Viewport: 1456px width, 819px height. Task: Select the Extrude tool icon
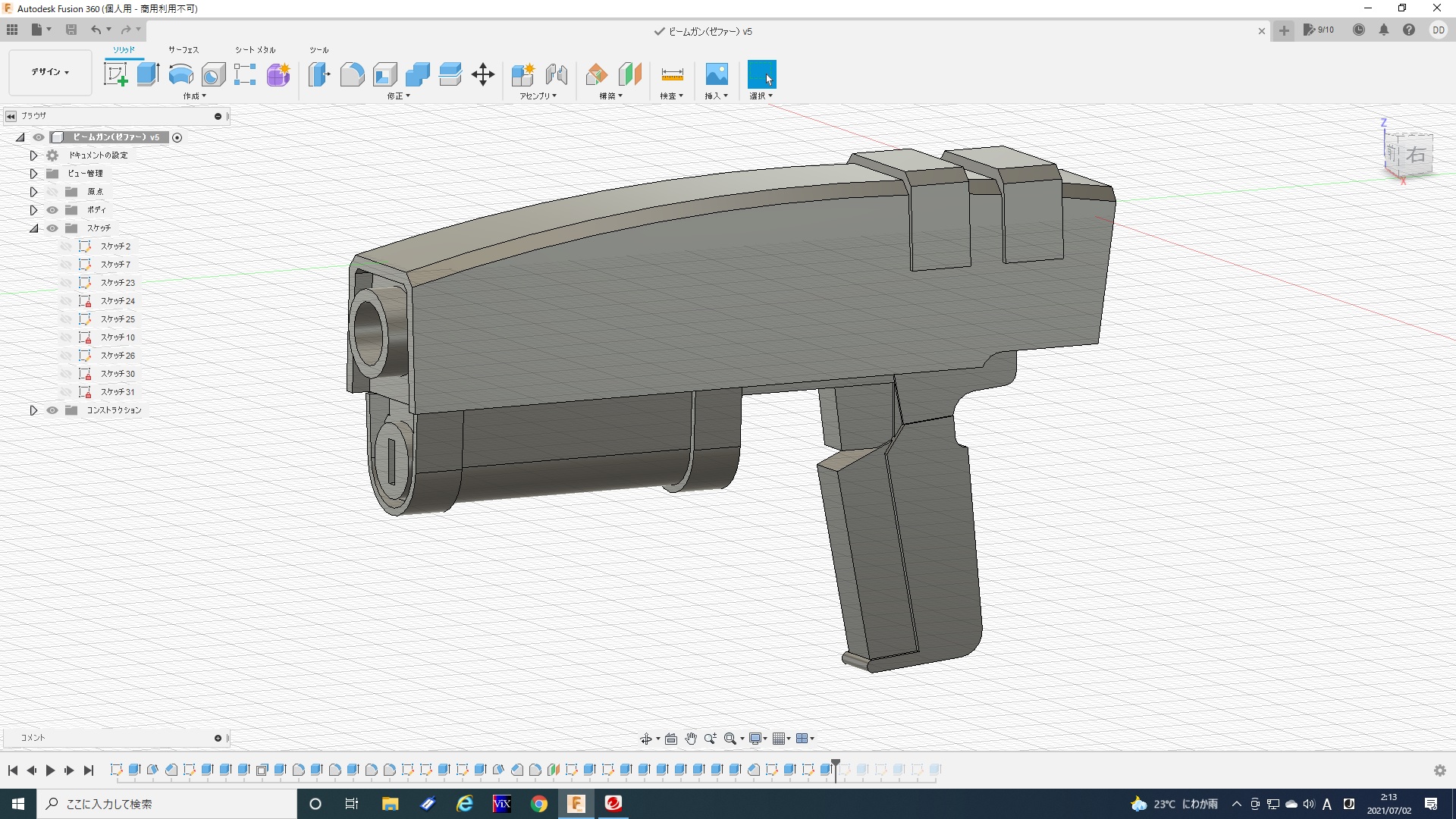pos(148,74)
